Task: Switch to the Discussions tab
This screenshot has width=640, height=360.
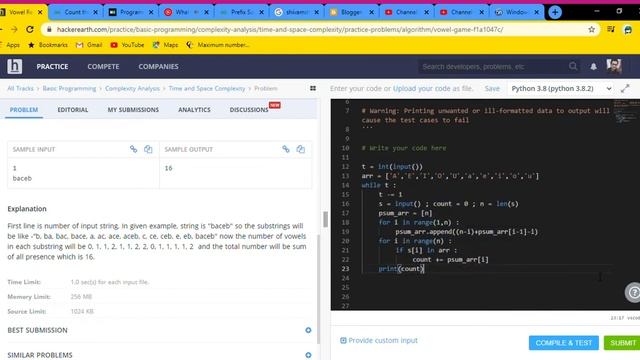Action: (x=249, y=110)
